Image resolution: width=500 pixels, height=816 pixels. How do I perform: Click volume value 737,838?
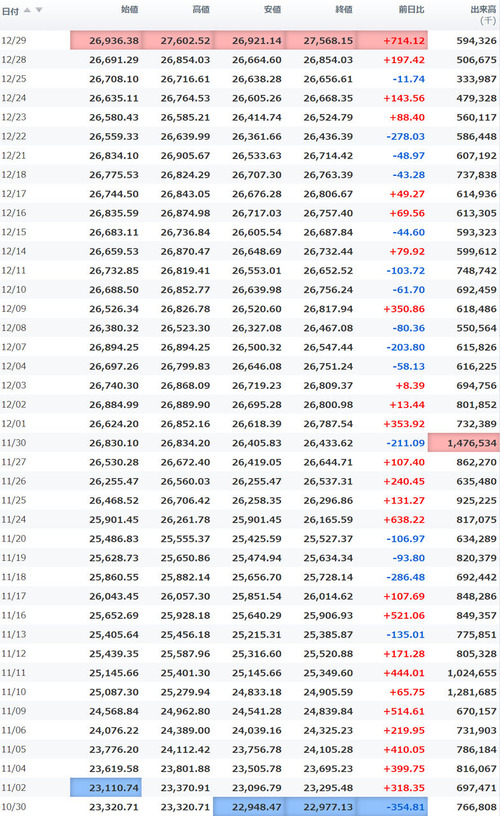pos(476,175)
